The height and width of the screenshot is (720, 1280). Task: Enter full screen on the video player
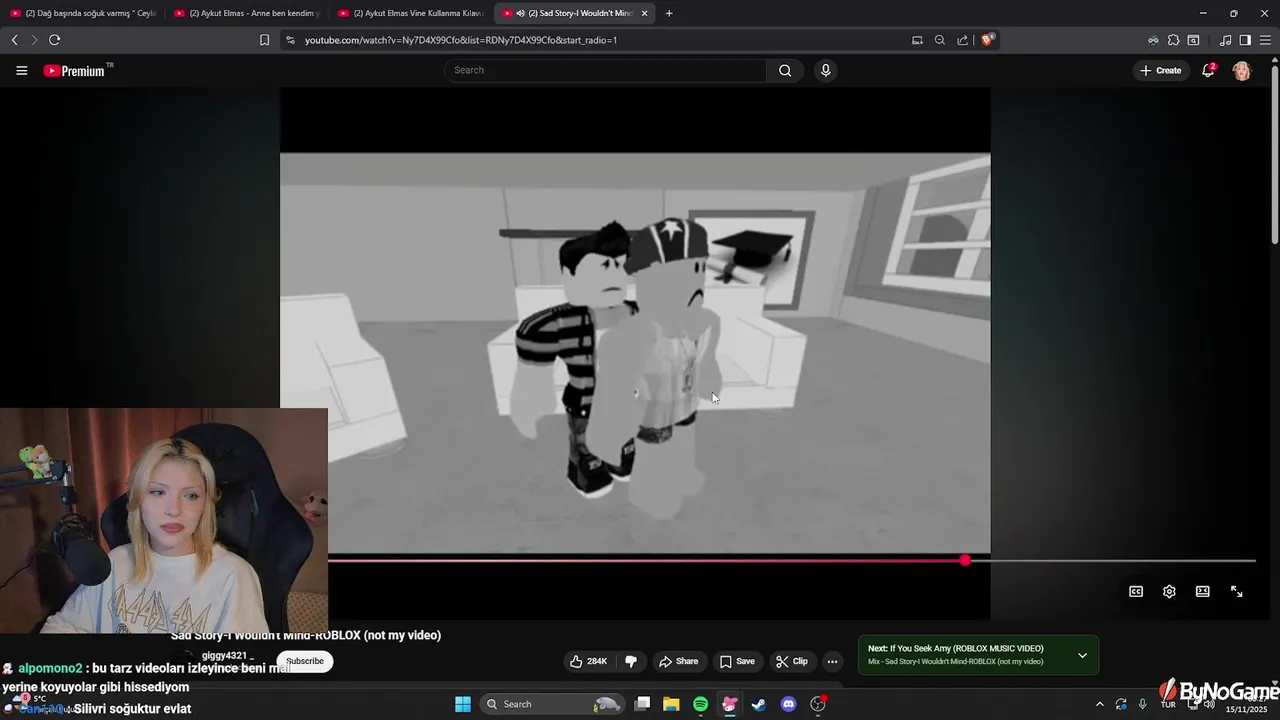click(x=1236, y=591)
